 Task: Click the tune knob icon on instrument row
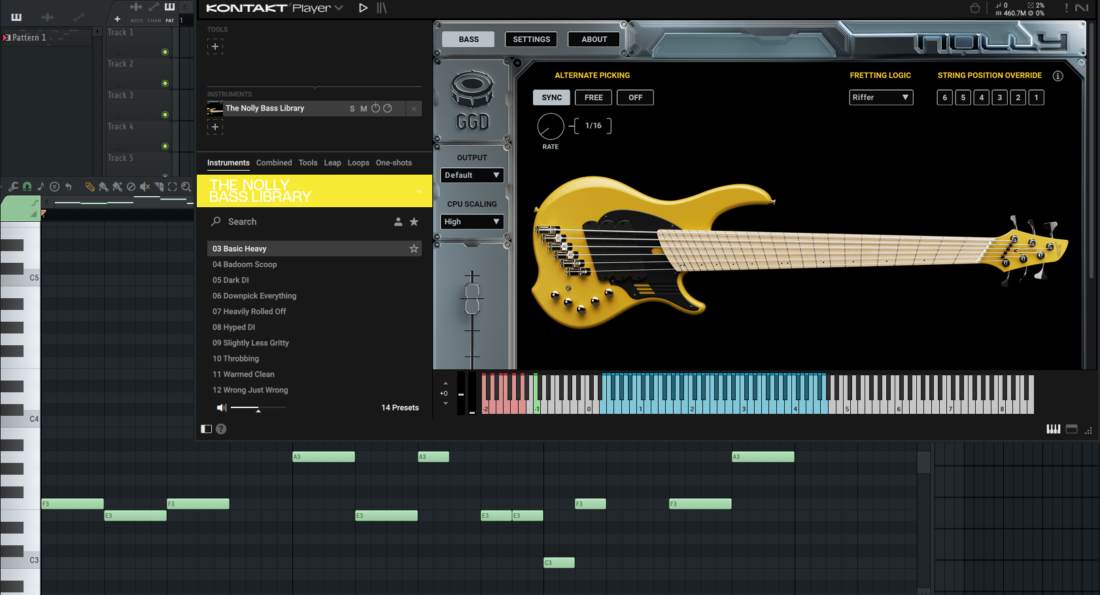point(387,108)
